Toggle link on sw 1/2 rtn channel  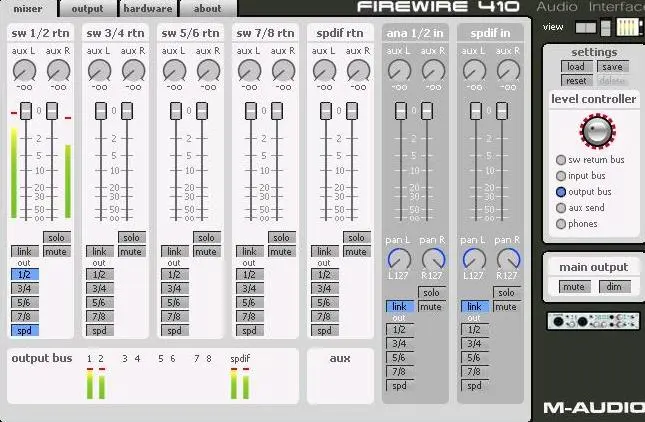click(x=25, y=251)
